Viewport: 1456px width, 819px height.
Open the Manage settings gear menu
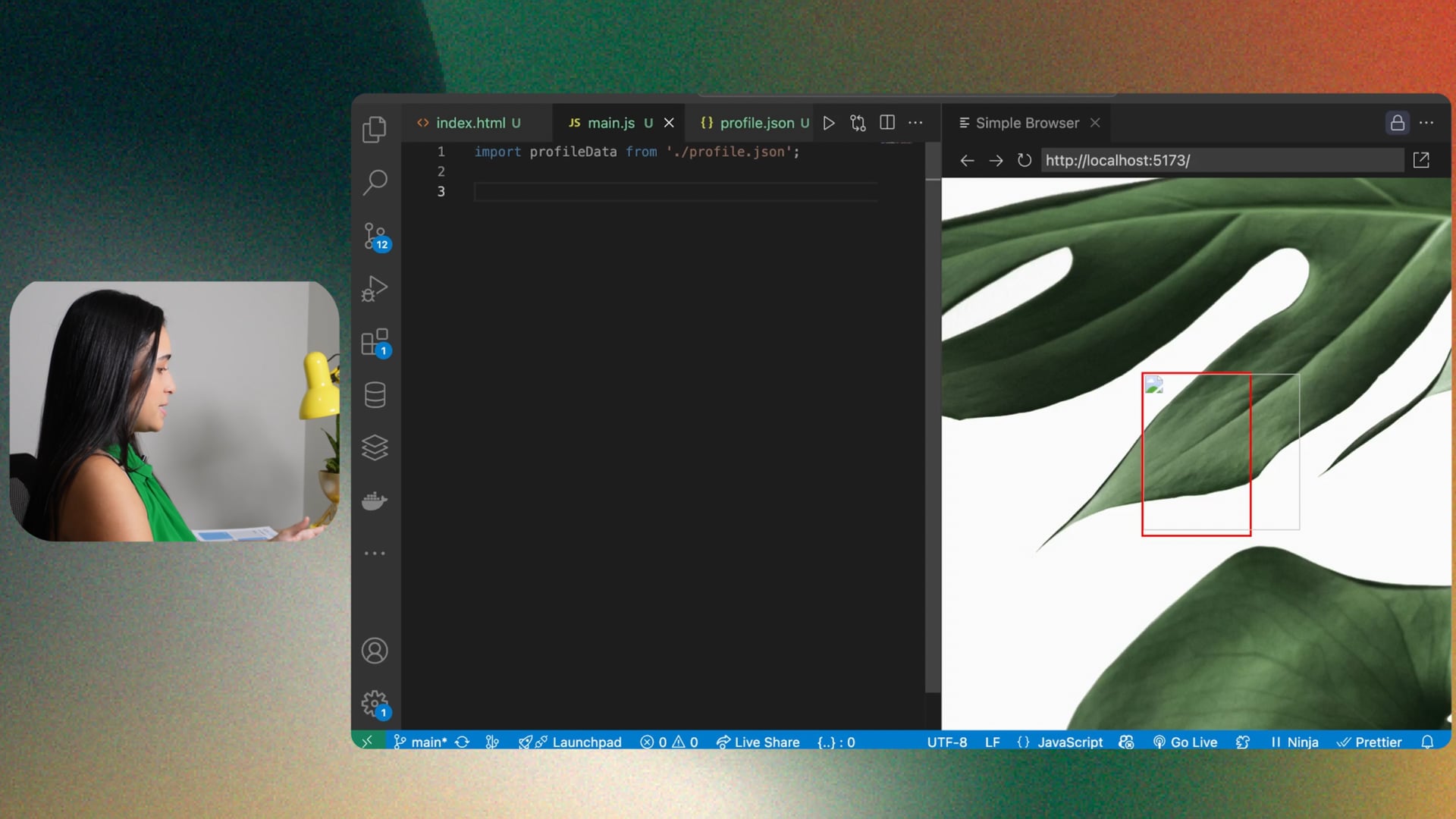(375, 704)
